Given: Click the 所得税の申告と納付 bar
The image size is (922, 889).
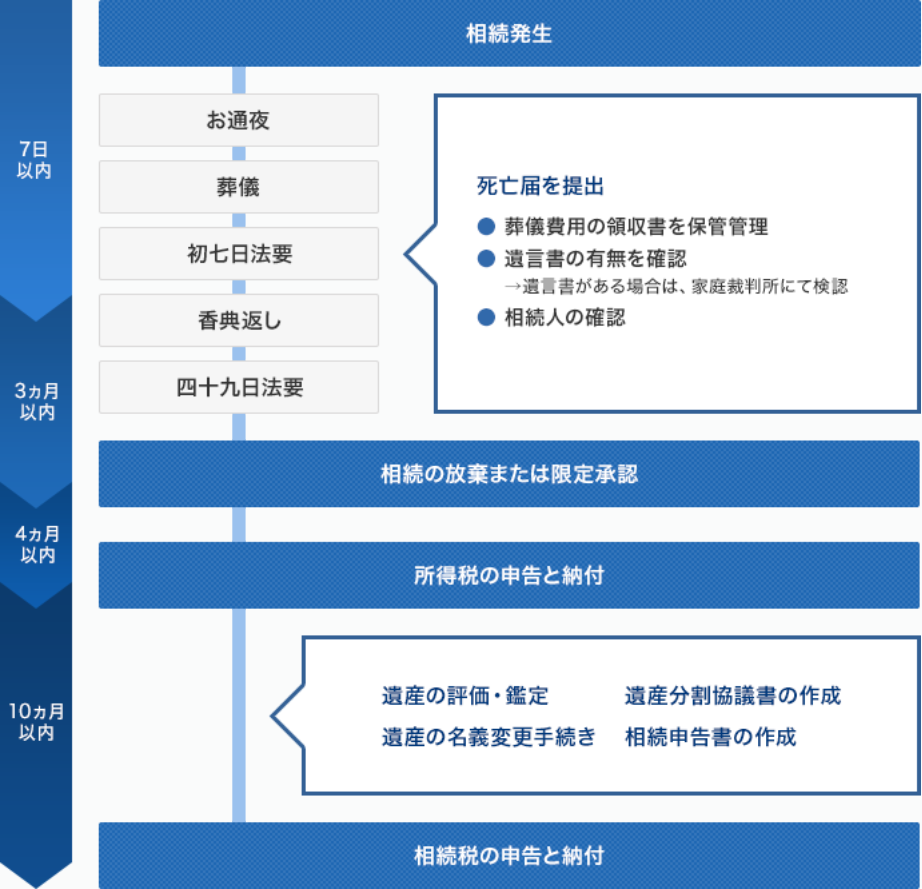Looking at the screenshot, I should click(509, 575).
